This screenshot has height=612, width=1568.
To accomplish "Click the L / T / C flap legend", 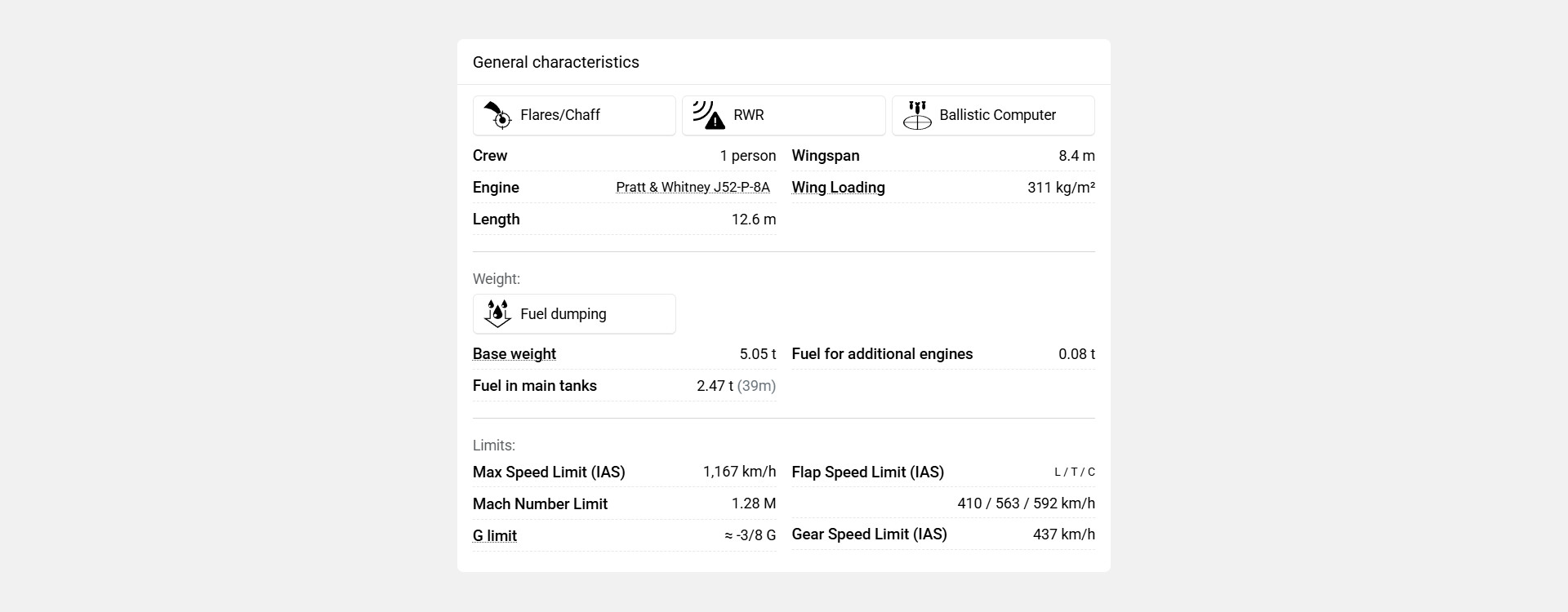I will (x=1074, y=472).
